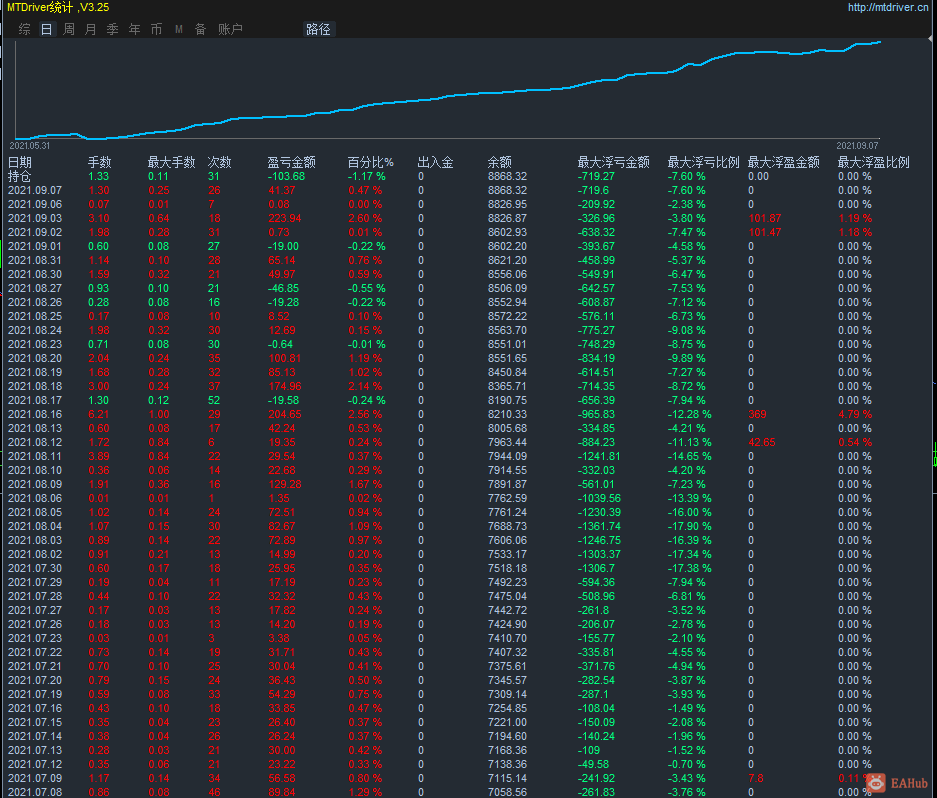Click profit value 223.94
This screenshot has height=798, width=937.
(x=284, y=218)
